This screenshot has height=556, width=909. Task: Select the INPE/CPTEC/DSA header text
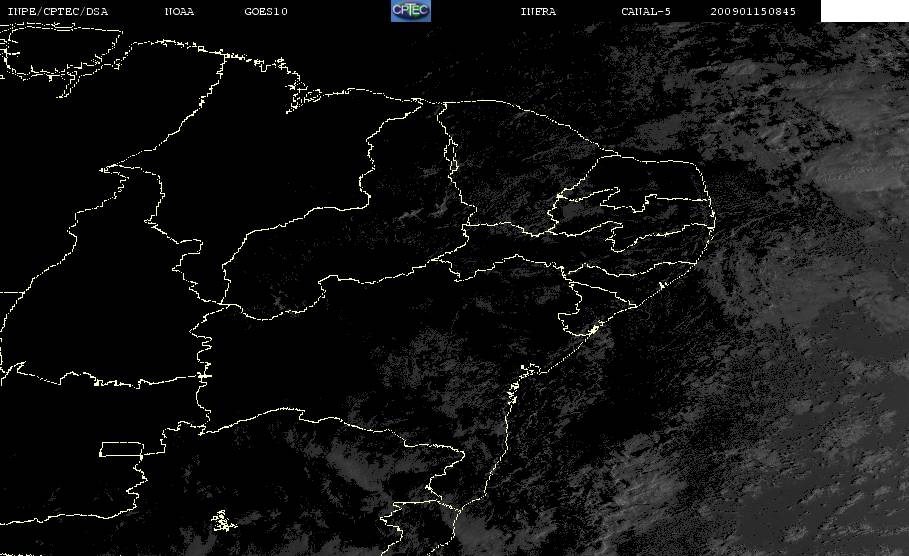[57, 12]
